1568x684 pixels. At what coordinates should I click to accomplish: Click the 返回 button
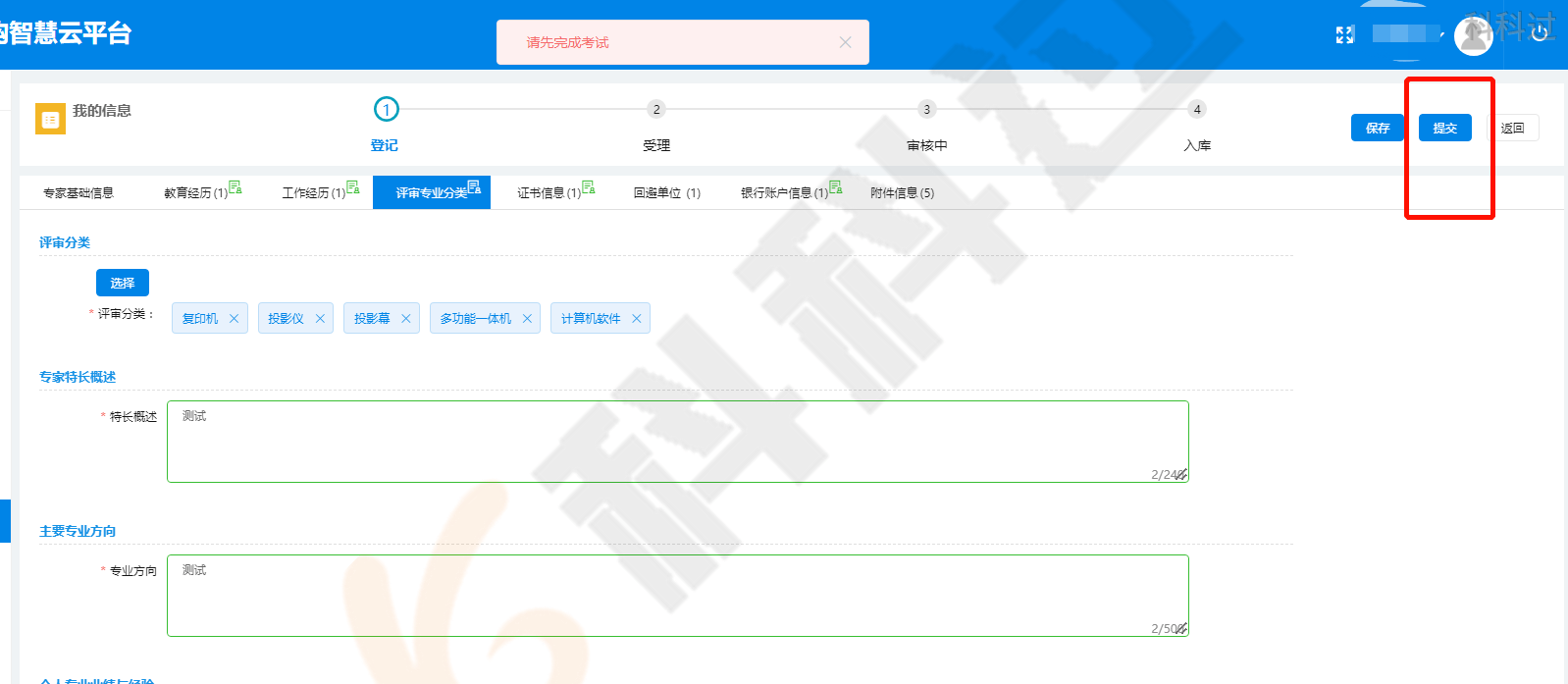point(1512,129)
